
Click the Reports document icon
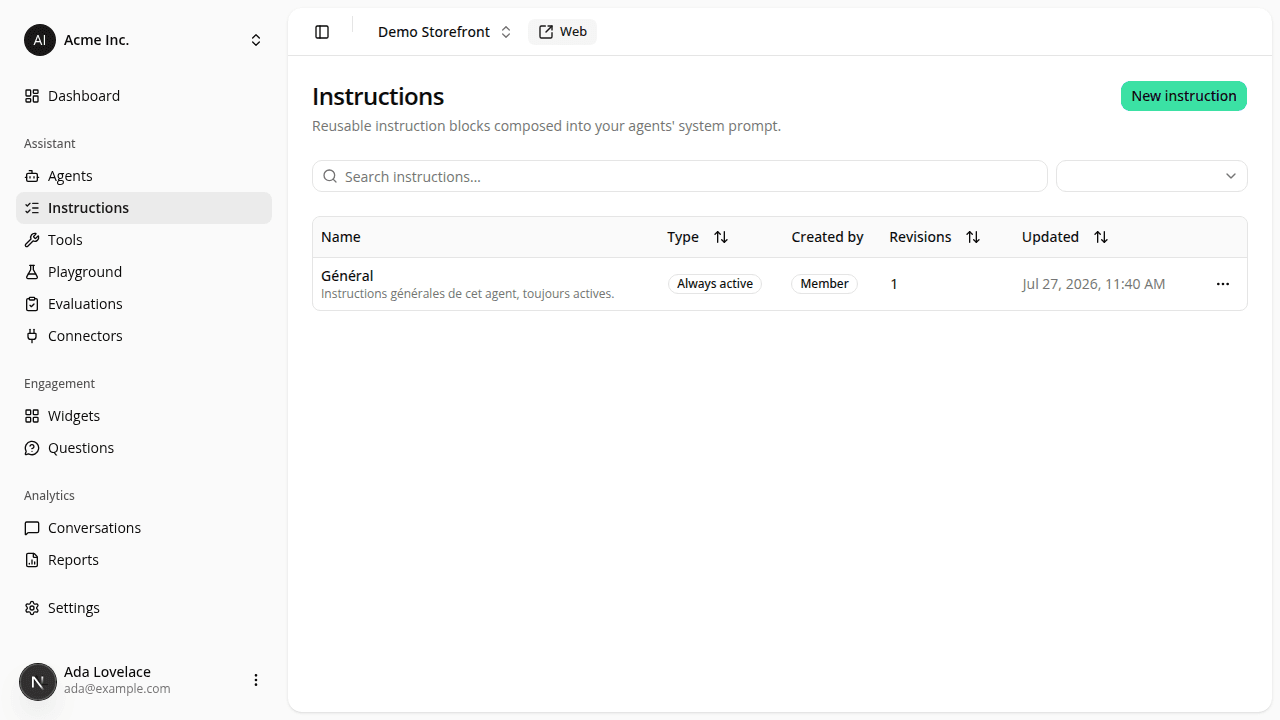click(x=32, y=560)
